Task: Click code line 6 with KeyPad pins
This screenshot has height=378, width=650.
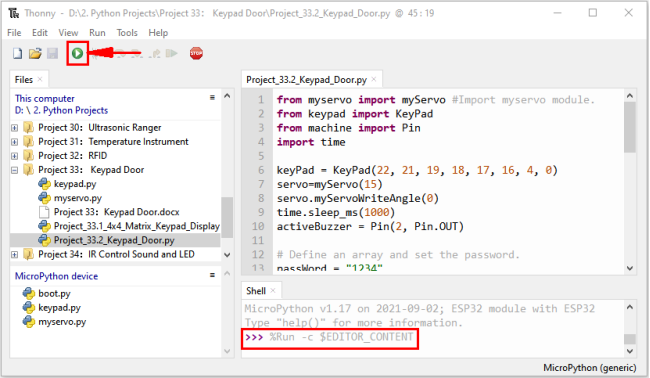Action: pos(417,170)
